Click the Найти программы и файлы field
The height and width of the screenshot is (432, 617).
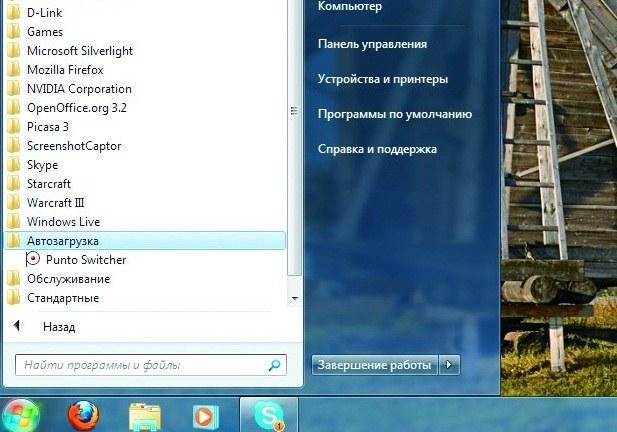(140, 365)
